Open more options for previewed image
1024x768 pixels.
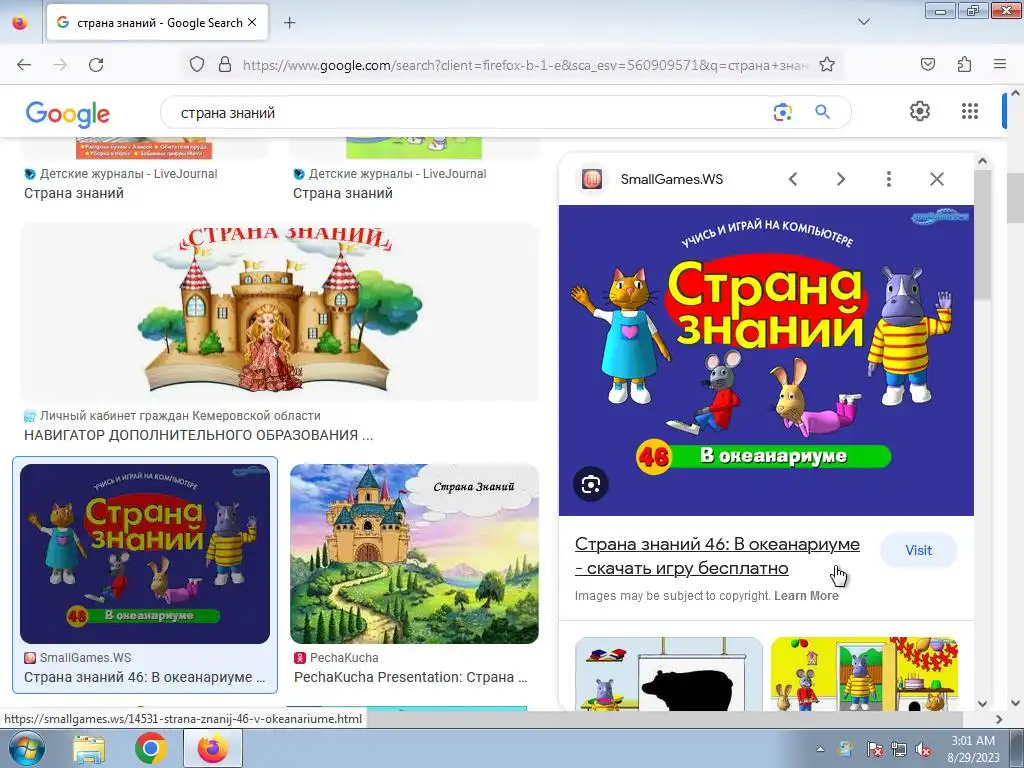point(888,179)
